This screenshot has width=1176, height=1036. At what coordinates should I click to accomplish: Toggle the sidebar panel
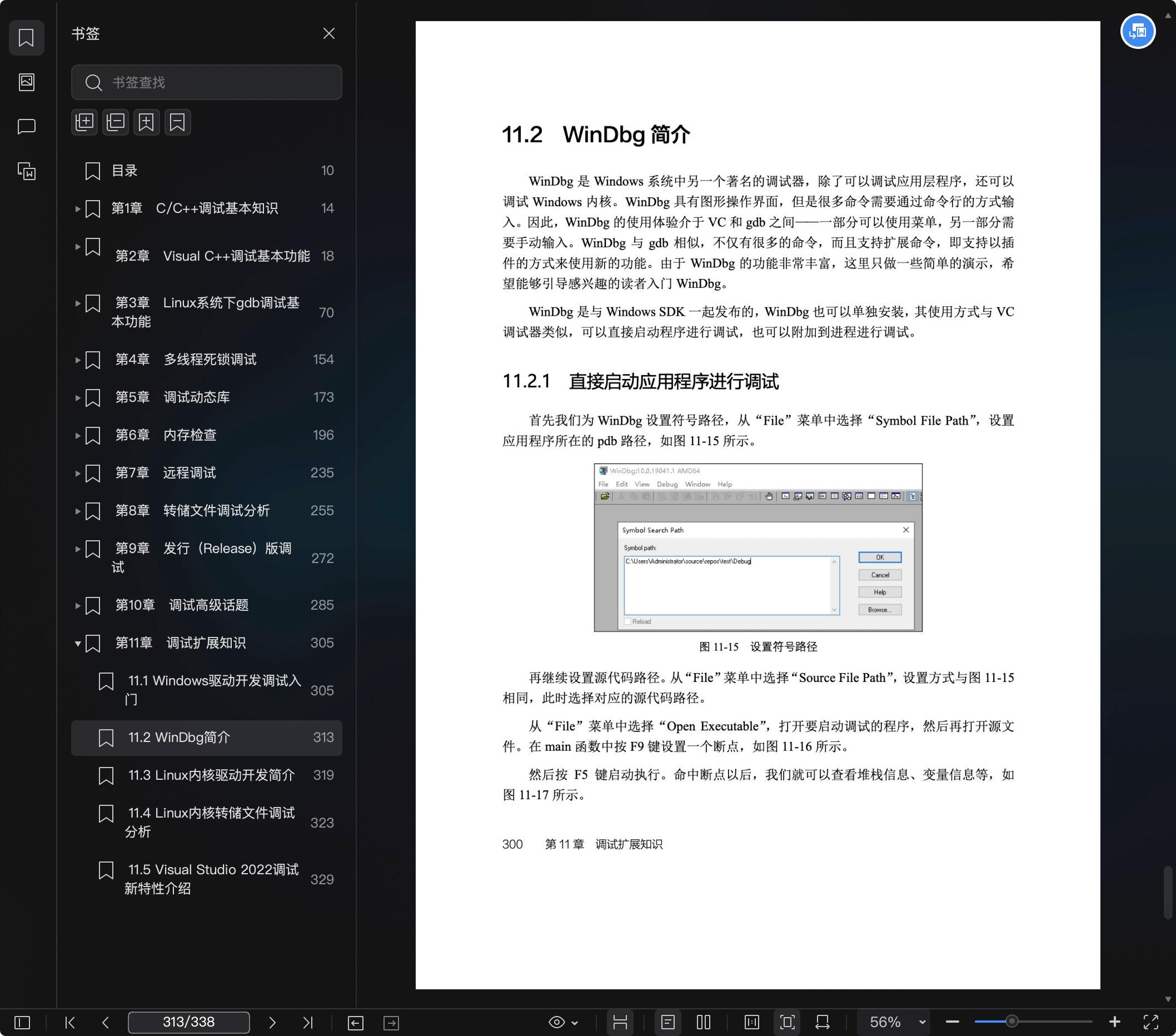coord(22,1022)
